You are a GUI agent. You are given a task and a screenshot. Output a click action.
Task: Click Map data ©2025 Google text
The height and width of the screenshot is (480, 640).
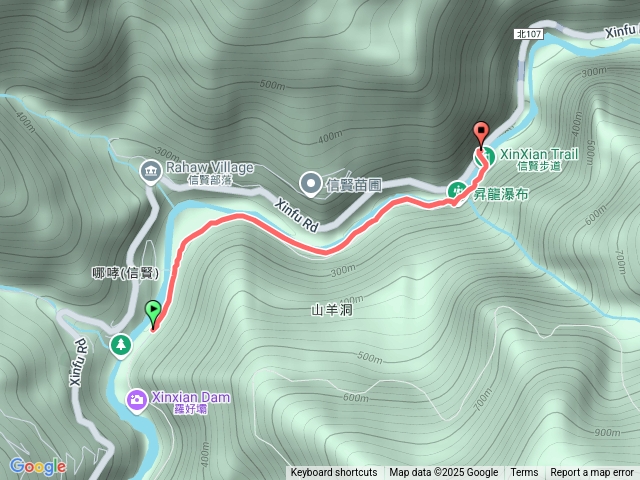[x=443, y=473]
